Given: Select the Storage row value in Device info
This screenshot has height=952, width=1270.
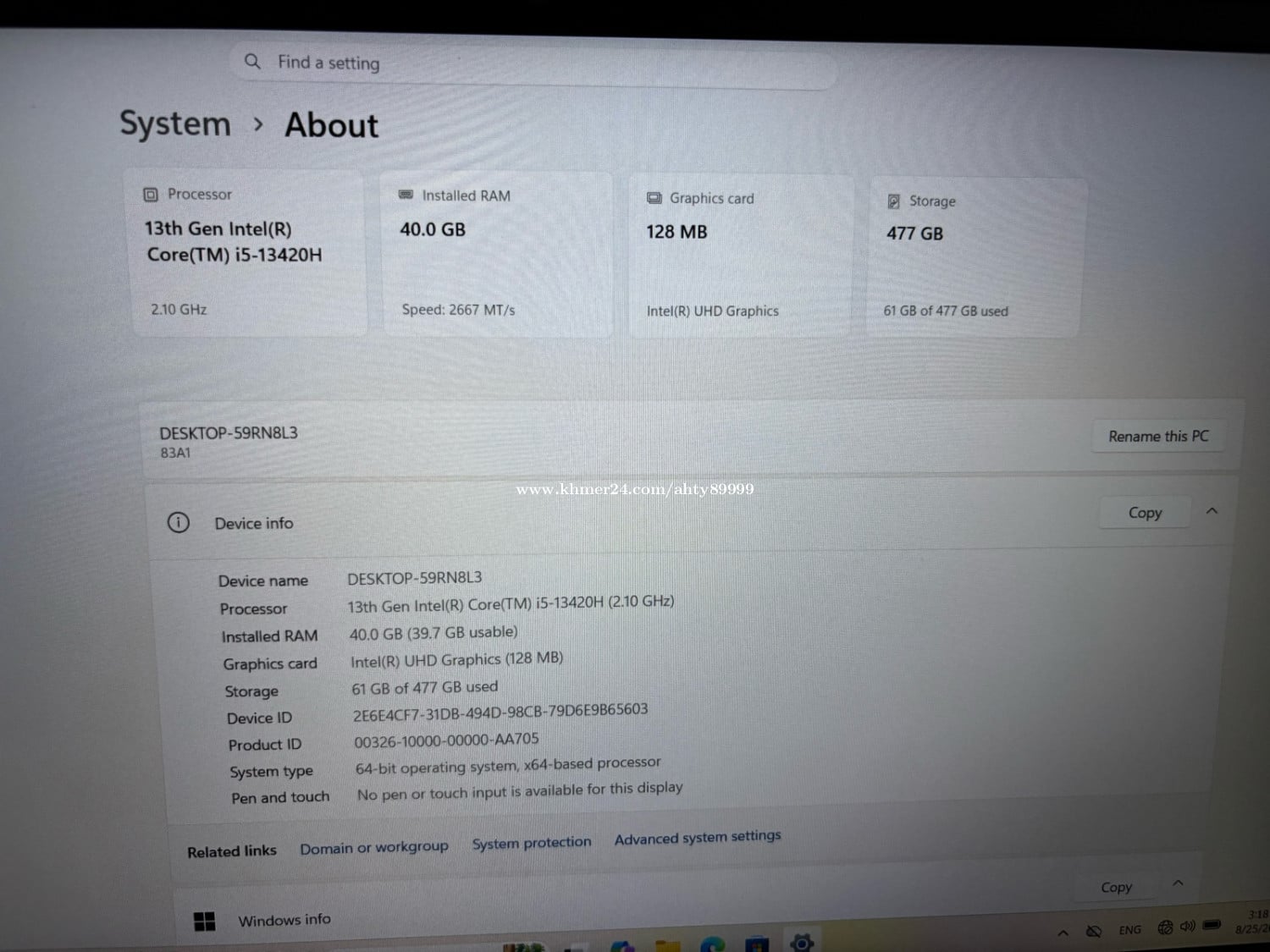Looking at the screenshot, I should tap(425, 688).
